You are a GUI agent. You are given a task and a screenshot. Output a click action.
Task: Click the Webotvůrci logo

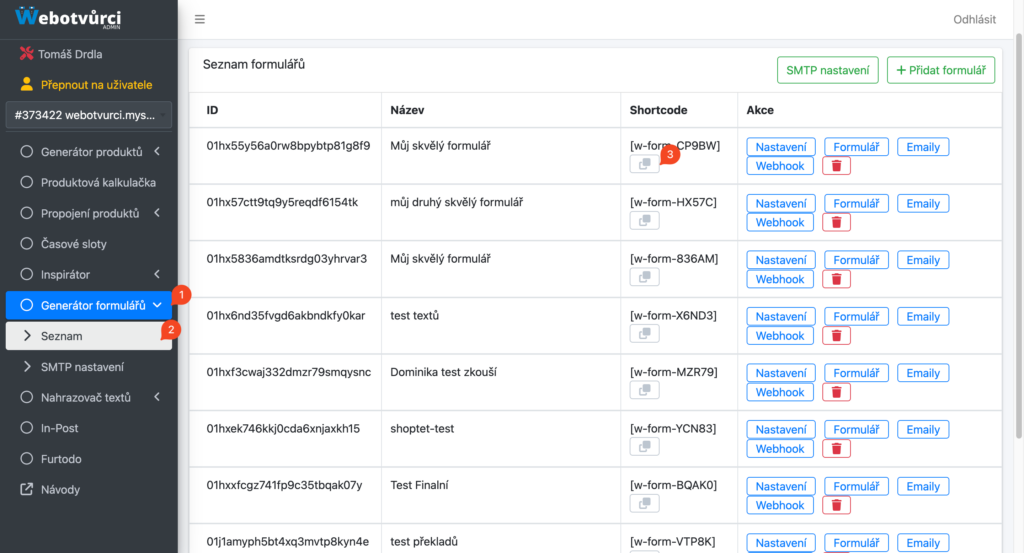(x=68, y=18)
